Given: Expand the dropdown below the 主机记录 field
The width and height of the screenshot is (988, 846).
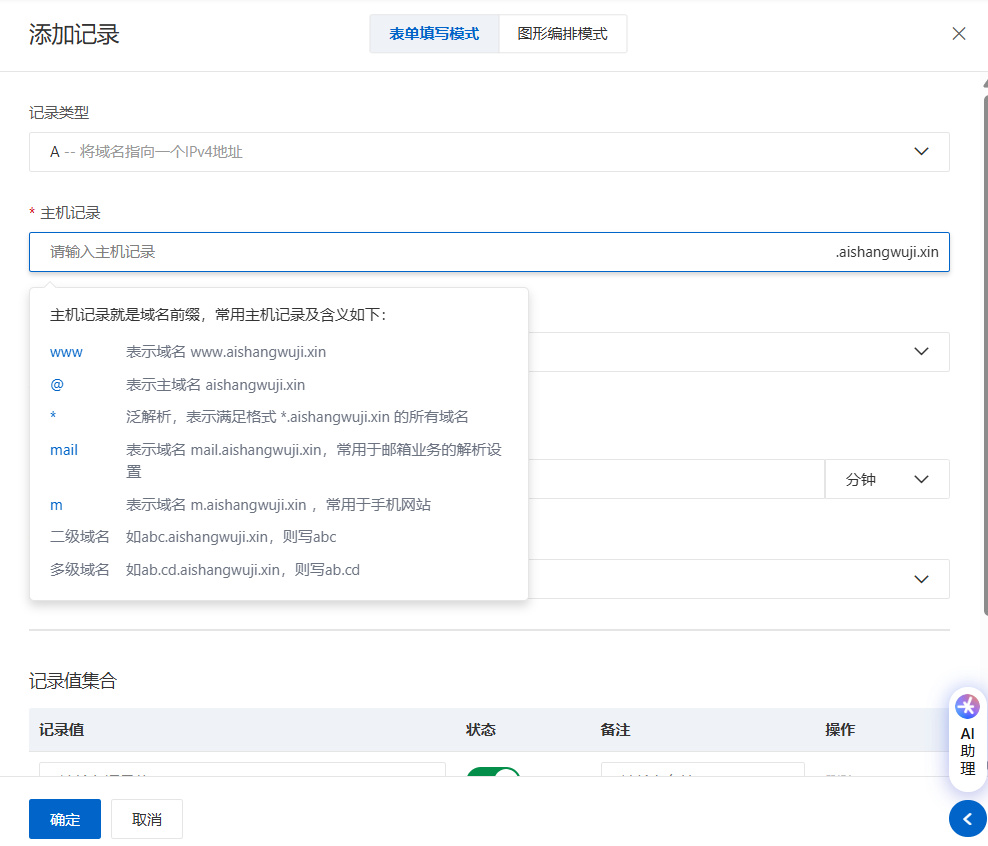Looking at the screenshot, I should click(x=738, y=352).
